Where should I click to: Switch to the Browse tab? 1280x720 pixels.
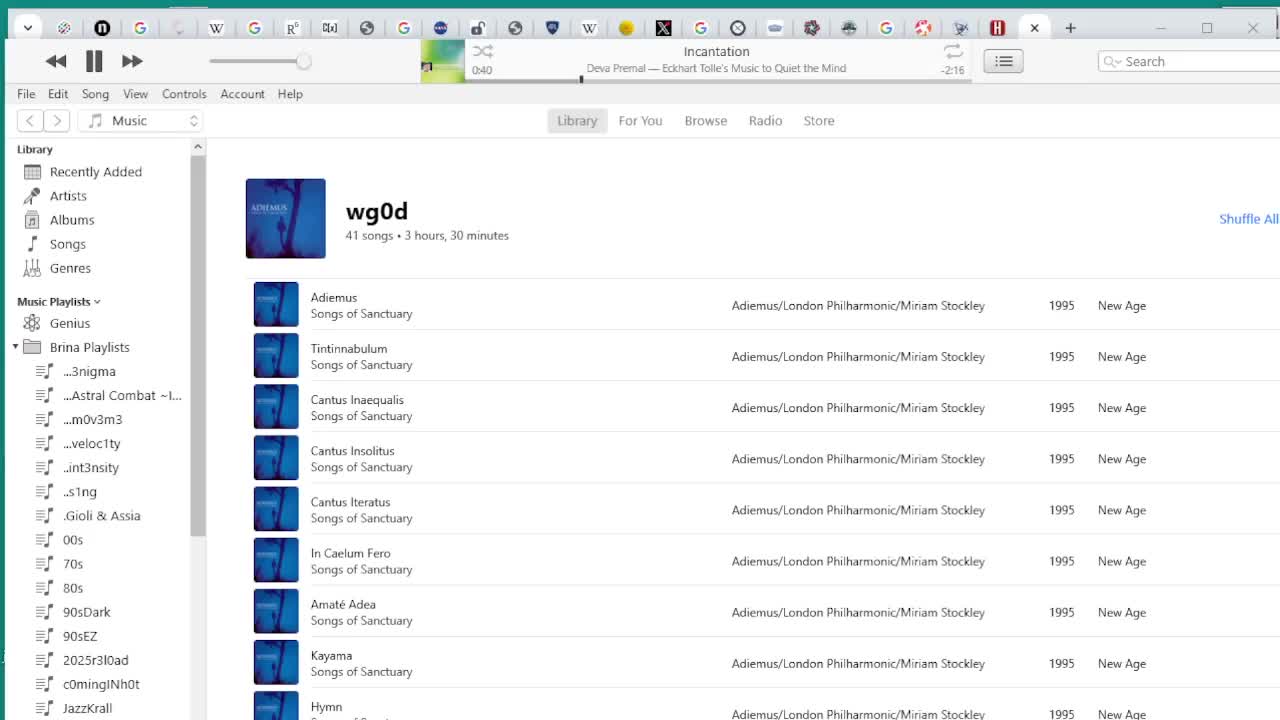click(x=705, y=121)
